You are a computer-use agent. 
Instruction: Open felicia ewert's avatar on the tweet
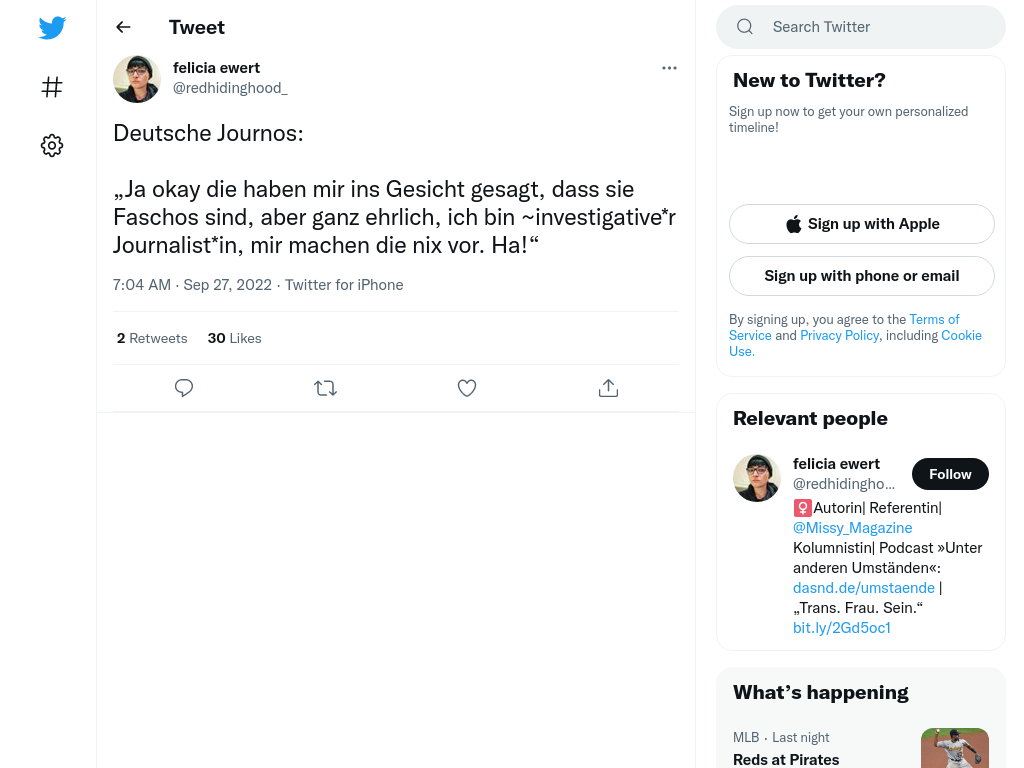[136, 79]
